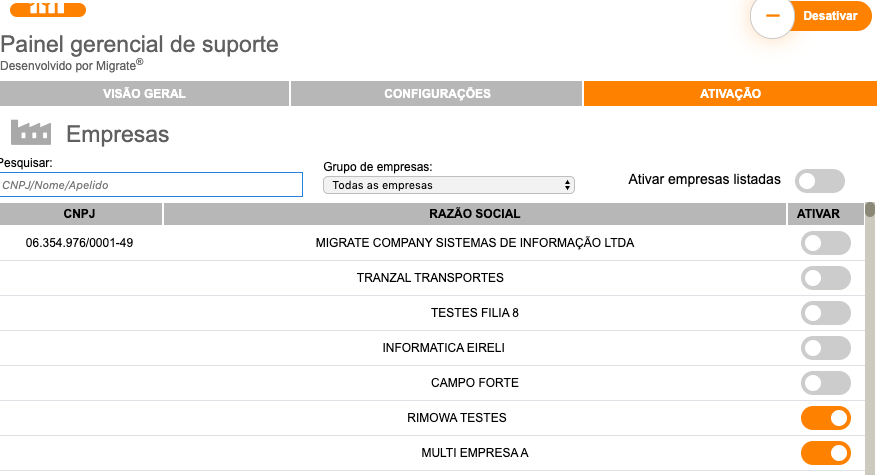
Task: Disable the Rimowa Testes toggle
Action: (x=826, y=418)
